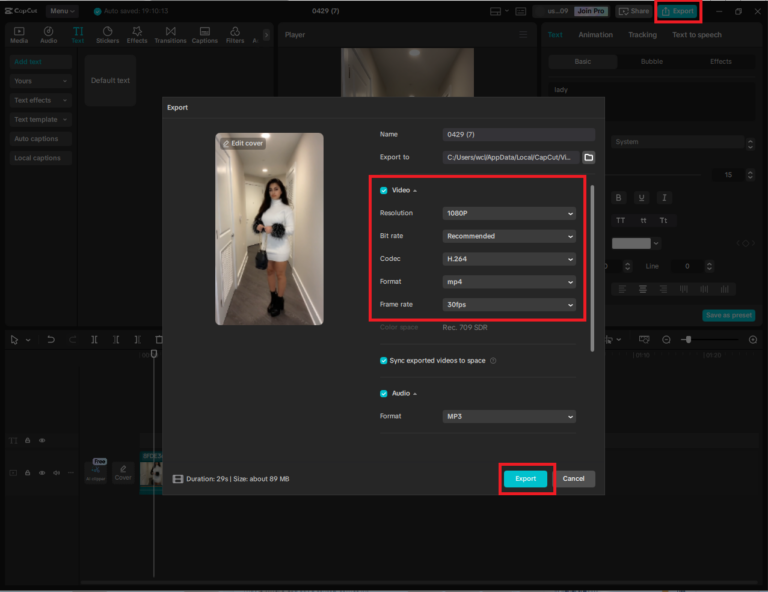Select the Effects sub-tab in text panel
The image size is (768, 592).
tap(720, 62)
